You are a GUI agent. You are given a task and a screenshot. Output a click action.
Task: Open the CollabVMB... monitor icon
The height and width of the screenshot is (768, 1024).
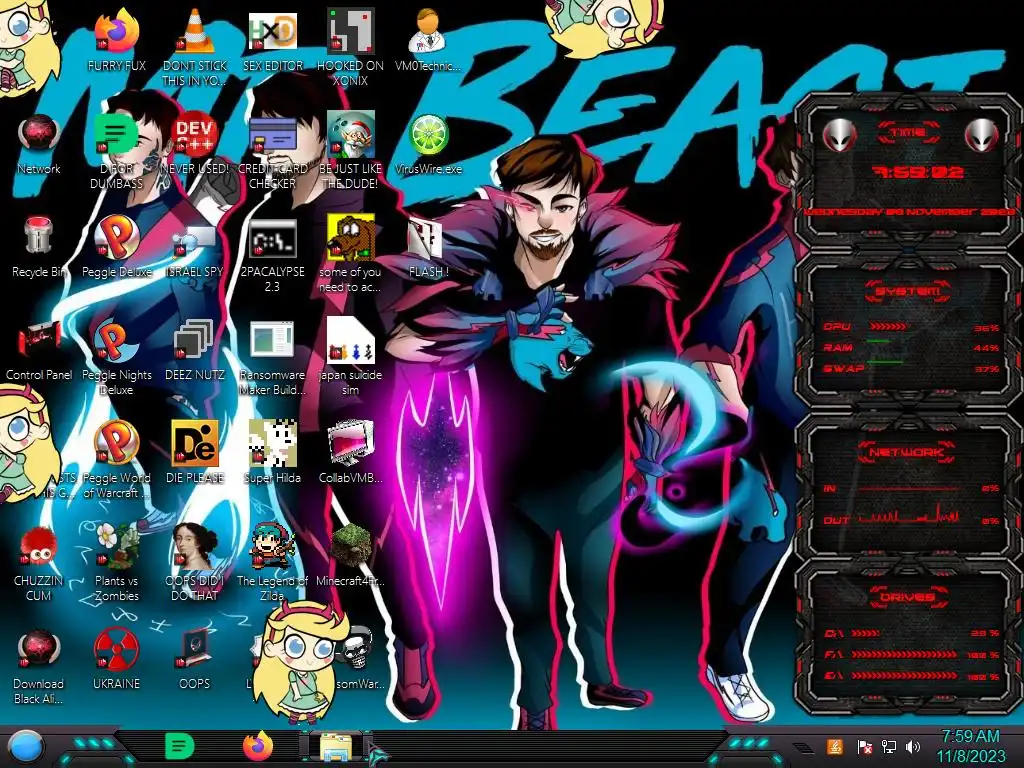click(351, 443)
